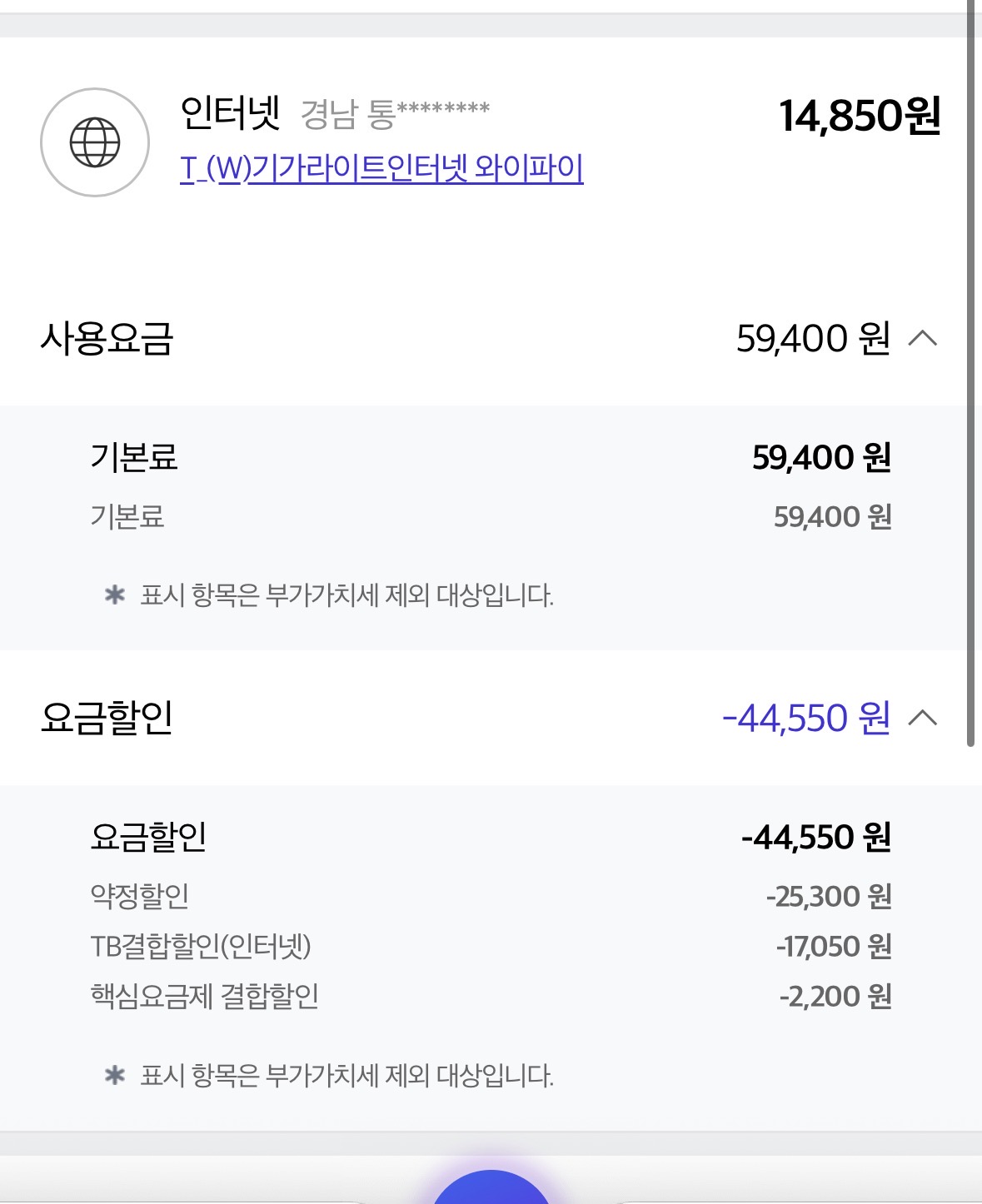This screenshot has height=1204, width=982.
Task: Click the 요금할인 section heading
Action: point(107,718)
